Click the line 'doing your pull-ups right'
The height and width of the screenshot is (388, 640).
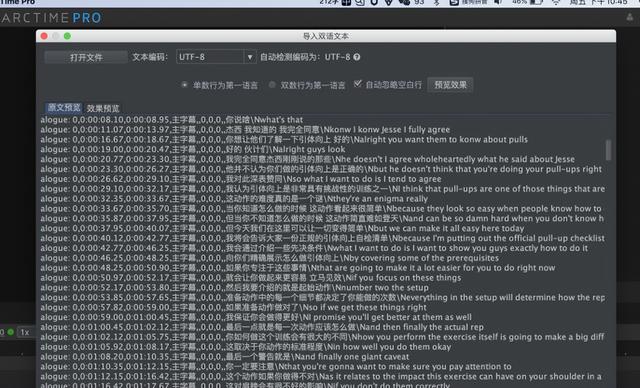pos(321,169)
